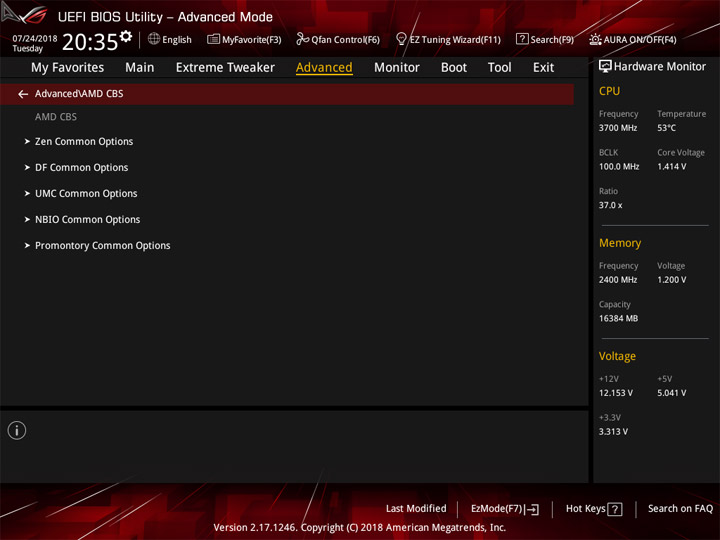Click the +5V 5.041 V reading
Screen dimensions: 720x540
[x=671, y=393]
